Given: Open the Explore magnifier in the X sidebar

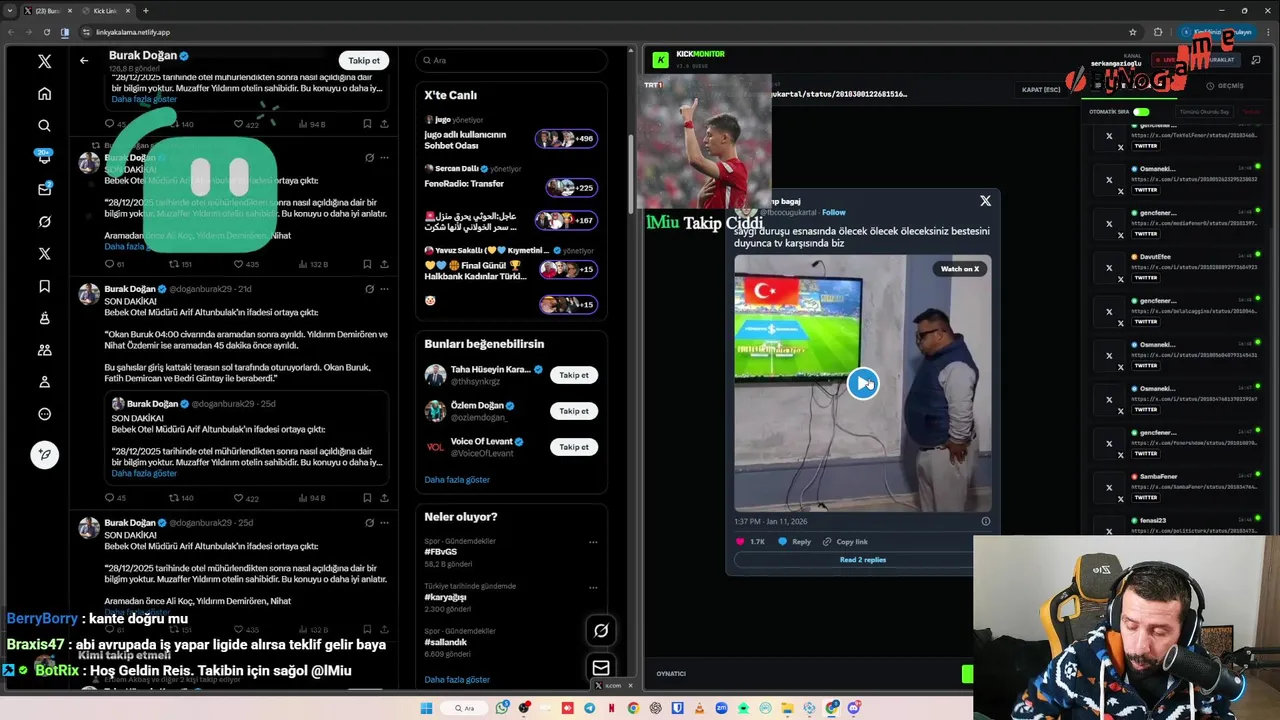Looking at the screenshot, I should click(x=44, y=125).
